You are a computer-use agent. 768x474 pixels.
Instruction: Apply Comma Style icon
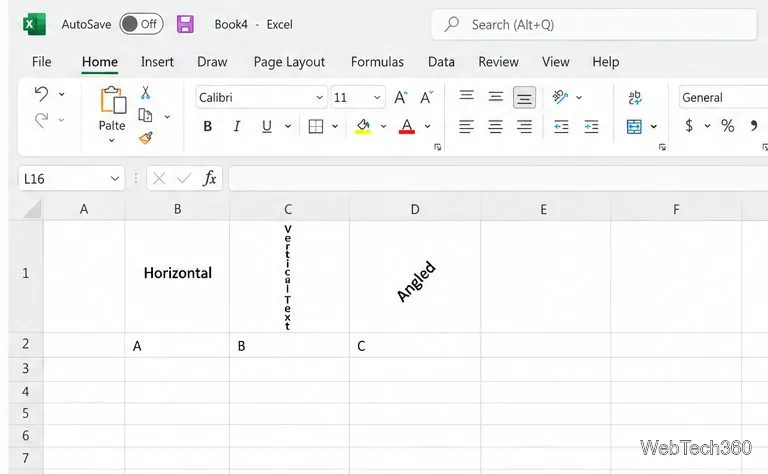pyautogui.click(x=754, y=126)
